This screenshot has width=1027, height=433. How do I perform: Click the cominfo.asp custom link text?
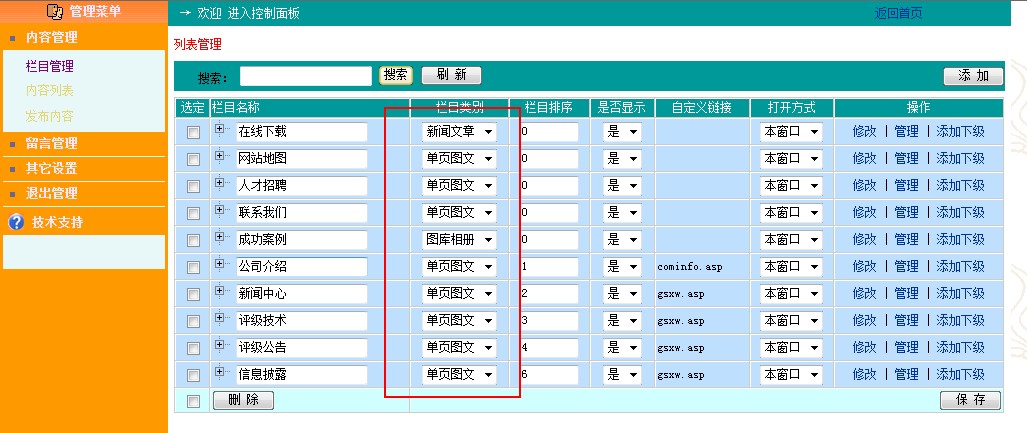pyautogui.click(x=690, y=267)
